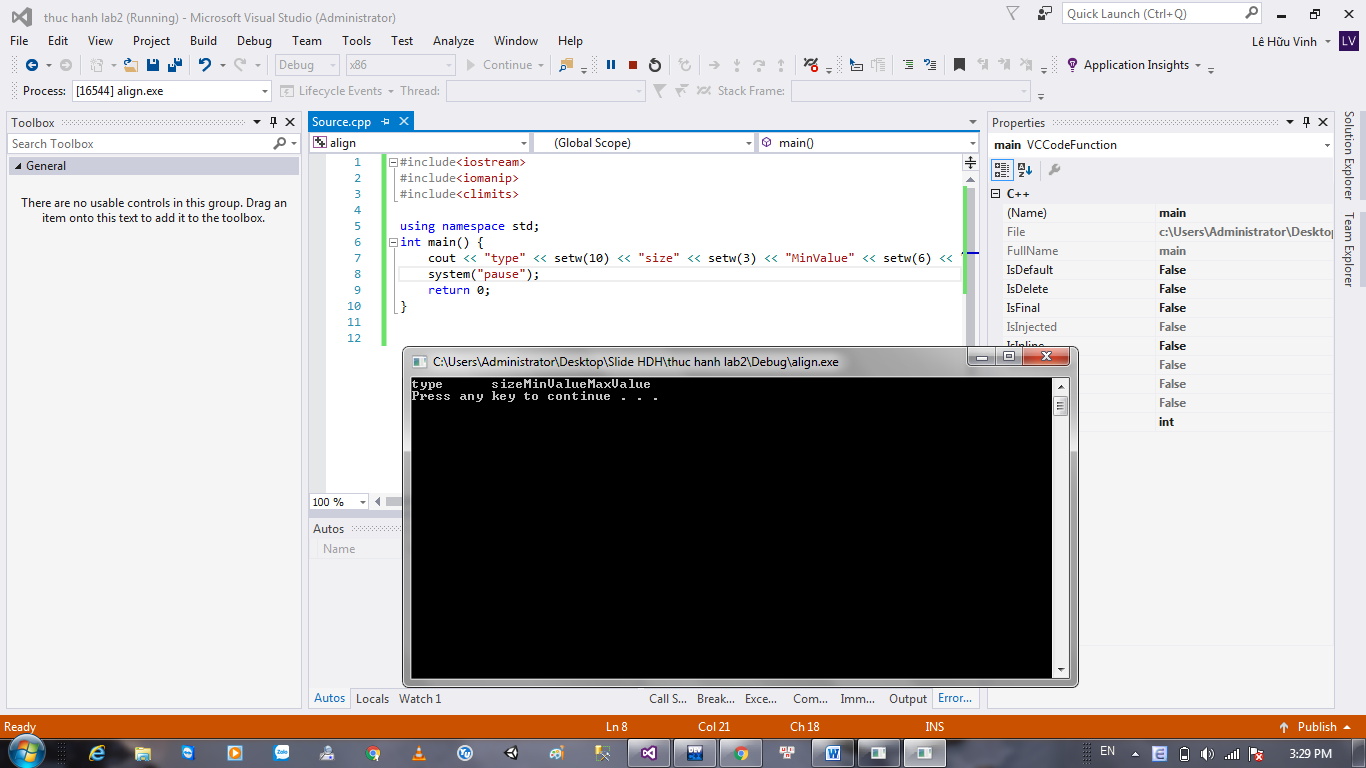The height and width of the screenshot is (768, 1366).
Task: Click the Break All (pause) debug icon
Action: (611, 64)
